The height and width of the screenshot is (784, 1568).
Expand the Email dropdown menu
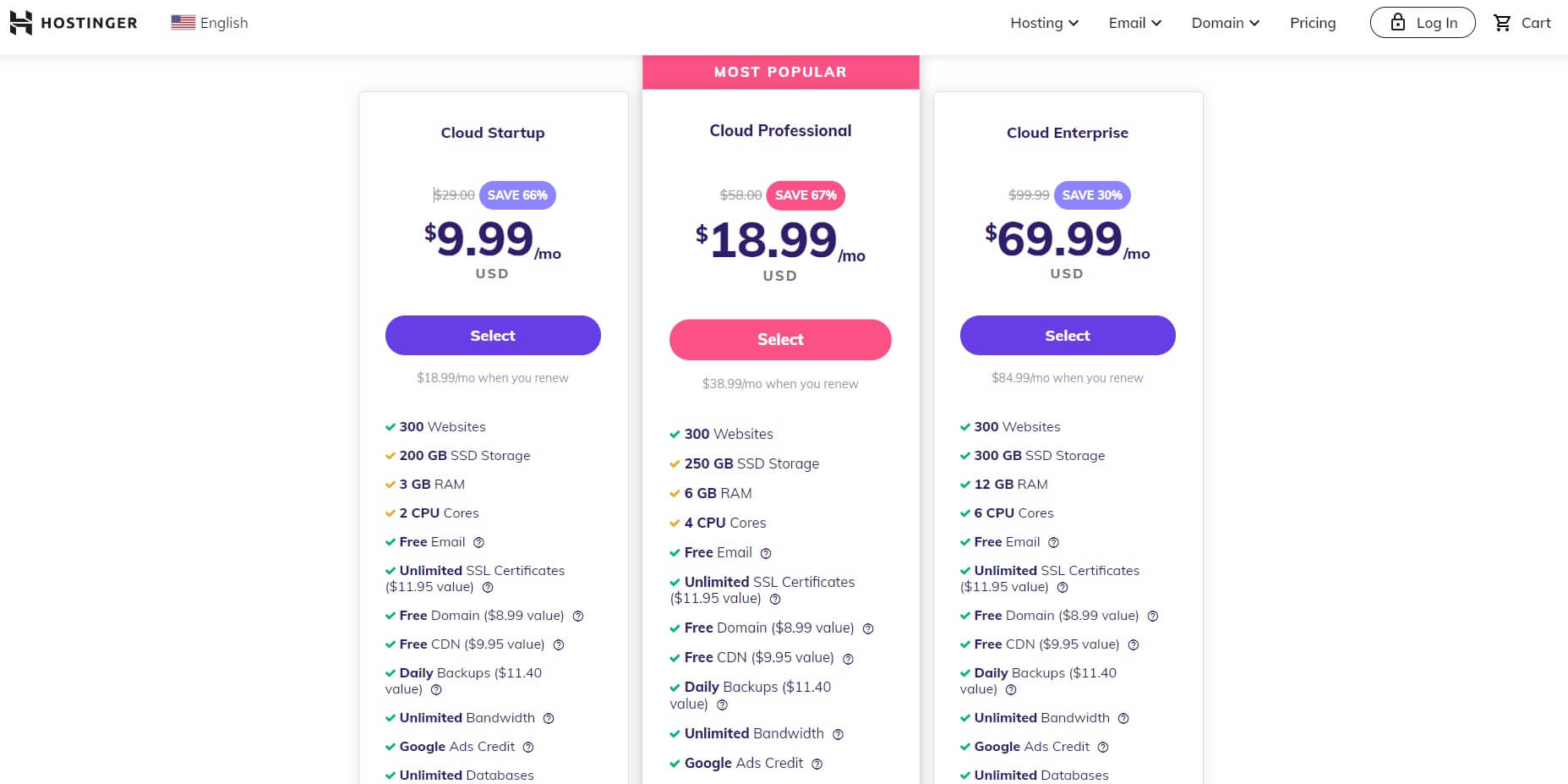point(1134,23)
